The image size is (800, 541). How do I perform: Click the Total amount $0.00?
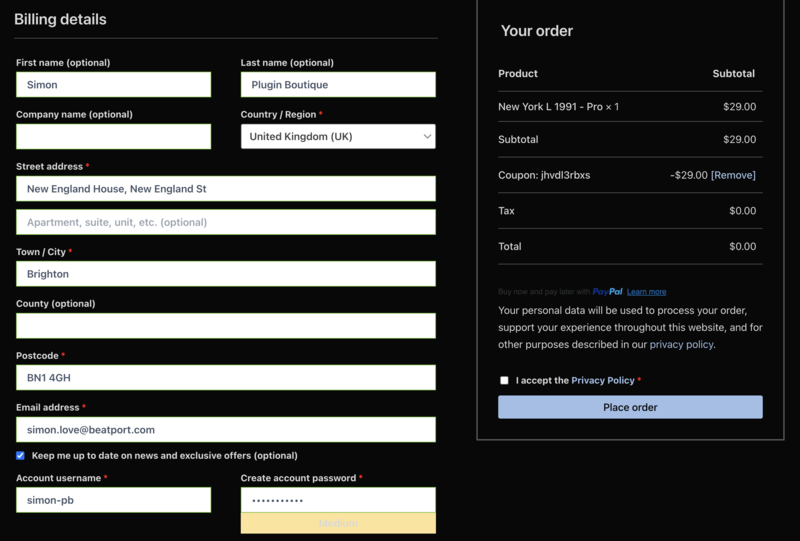pyautogui.click(x=742, y=247)
